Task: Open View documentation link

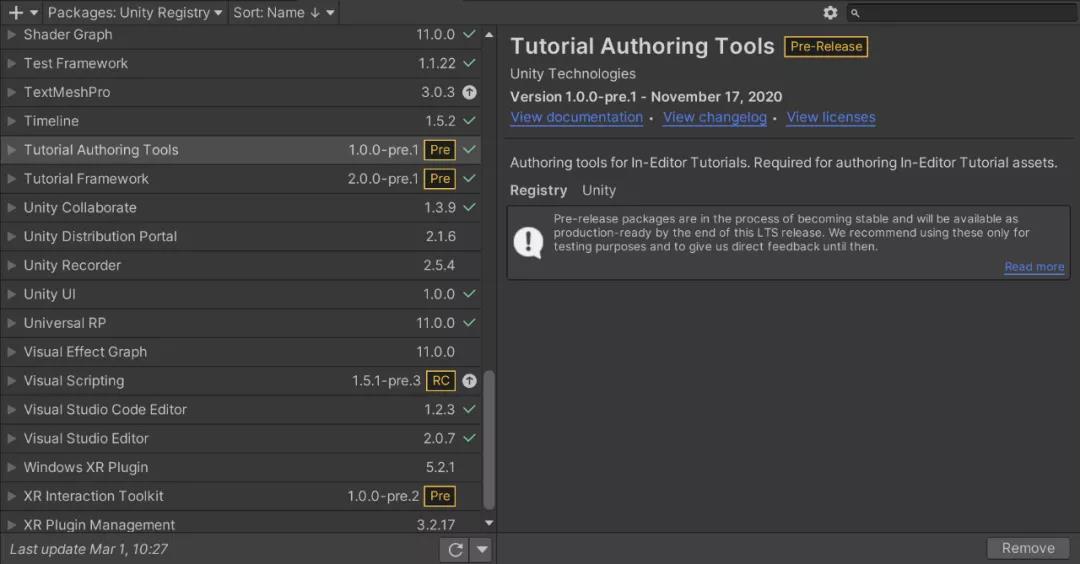Action: [576, 117]
